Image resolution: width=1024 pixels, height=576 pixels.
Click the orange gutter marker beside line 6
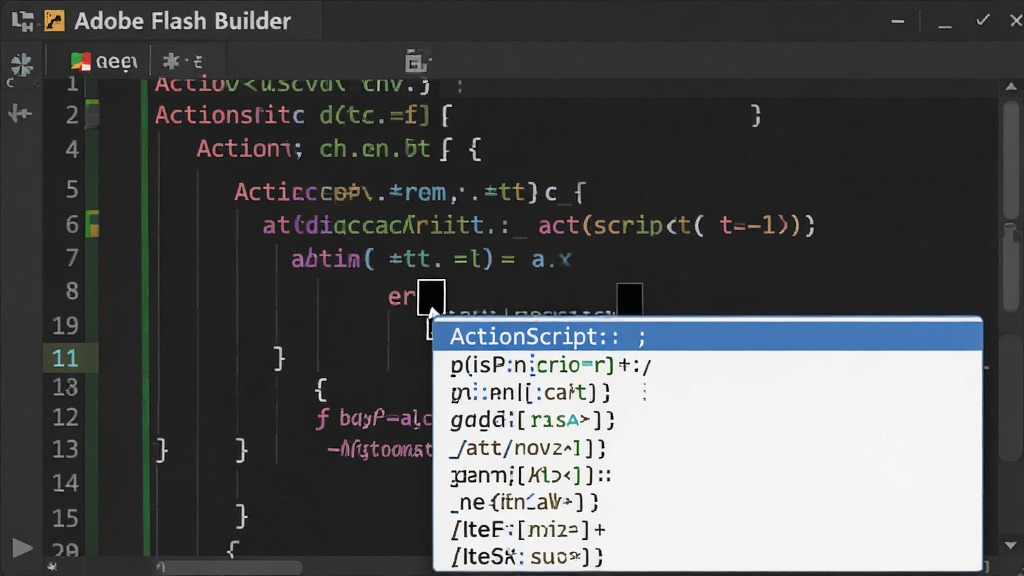93,224
